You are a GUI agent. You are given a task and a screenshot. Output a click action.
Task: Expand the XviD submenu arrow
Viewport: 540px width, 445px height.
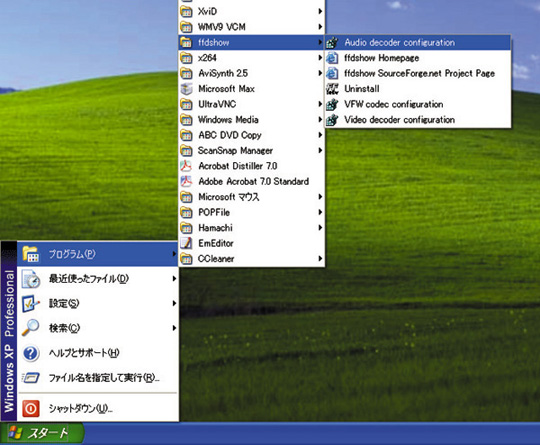click(x=320, y=11)
